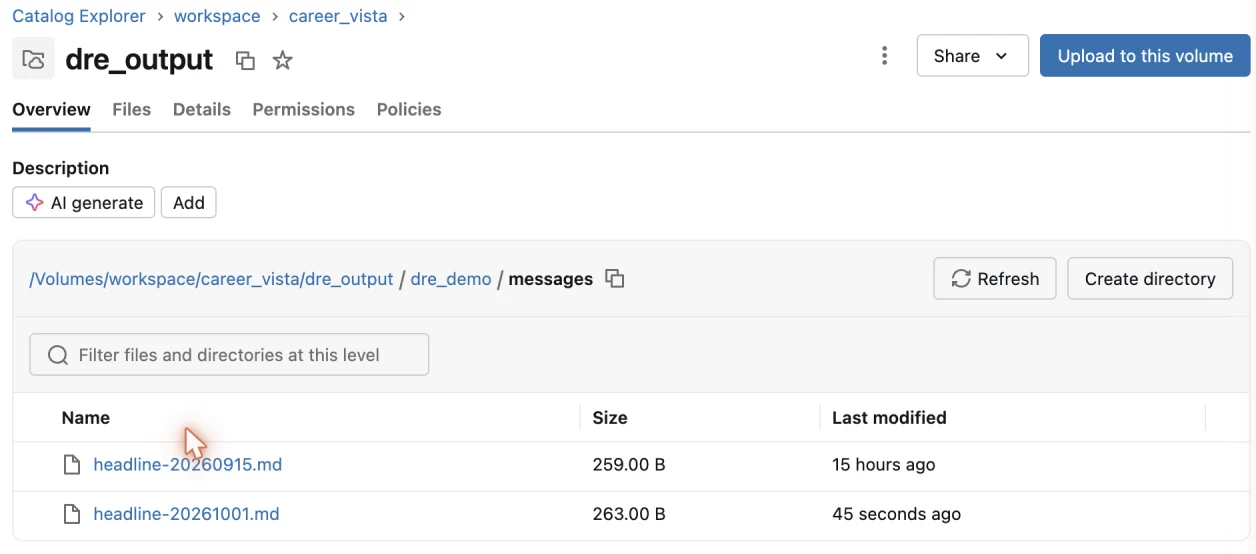Viewport: 1256px width, 554px height.
Task: Switch to the Files tab
Action: (131, 110)
